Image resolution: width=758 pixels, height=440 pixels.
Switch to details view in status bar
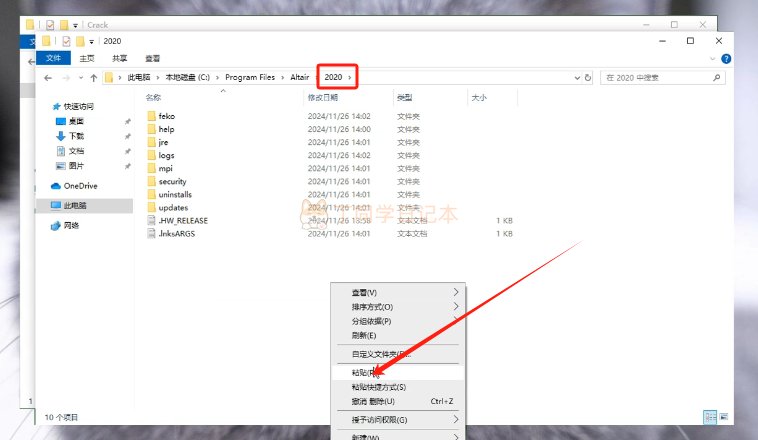(709, 415)
